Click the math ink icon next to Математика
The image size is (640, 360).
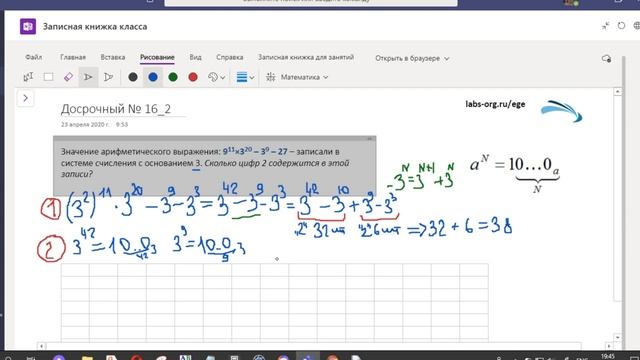coord(271,77)
